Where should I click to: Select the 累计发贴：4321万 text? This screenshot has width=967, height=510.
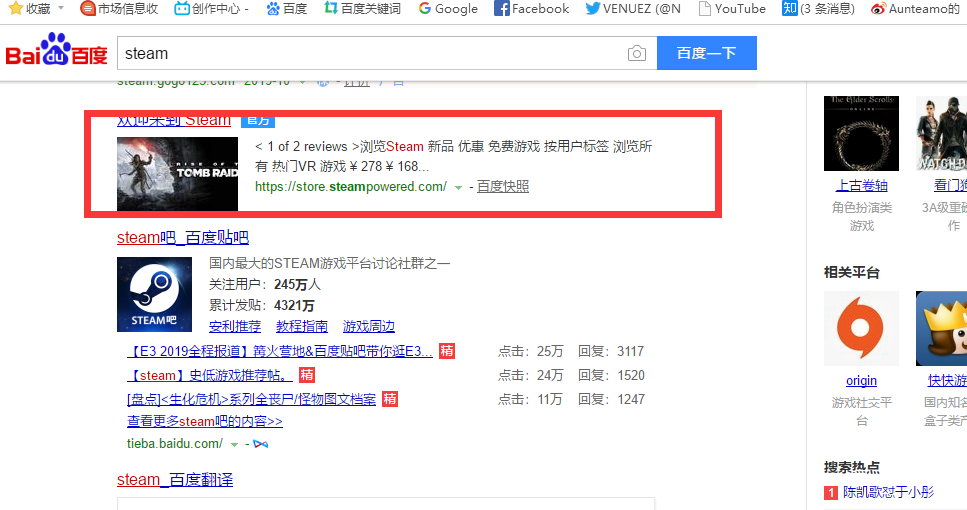click(x=262, y=305)
